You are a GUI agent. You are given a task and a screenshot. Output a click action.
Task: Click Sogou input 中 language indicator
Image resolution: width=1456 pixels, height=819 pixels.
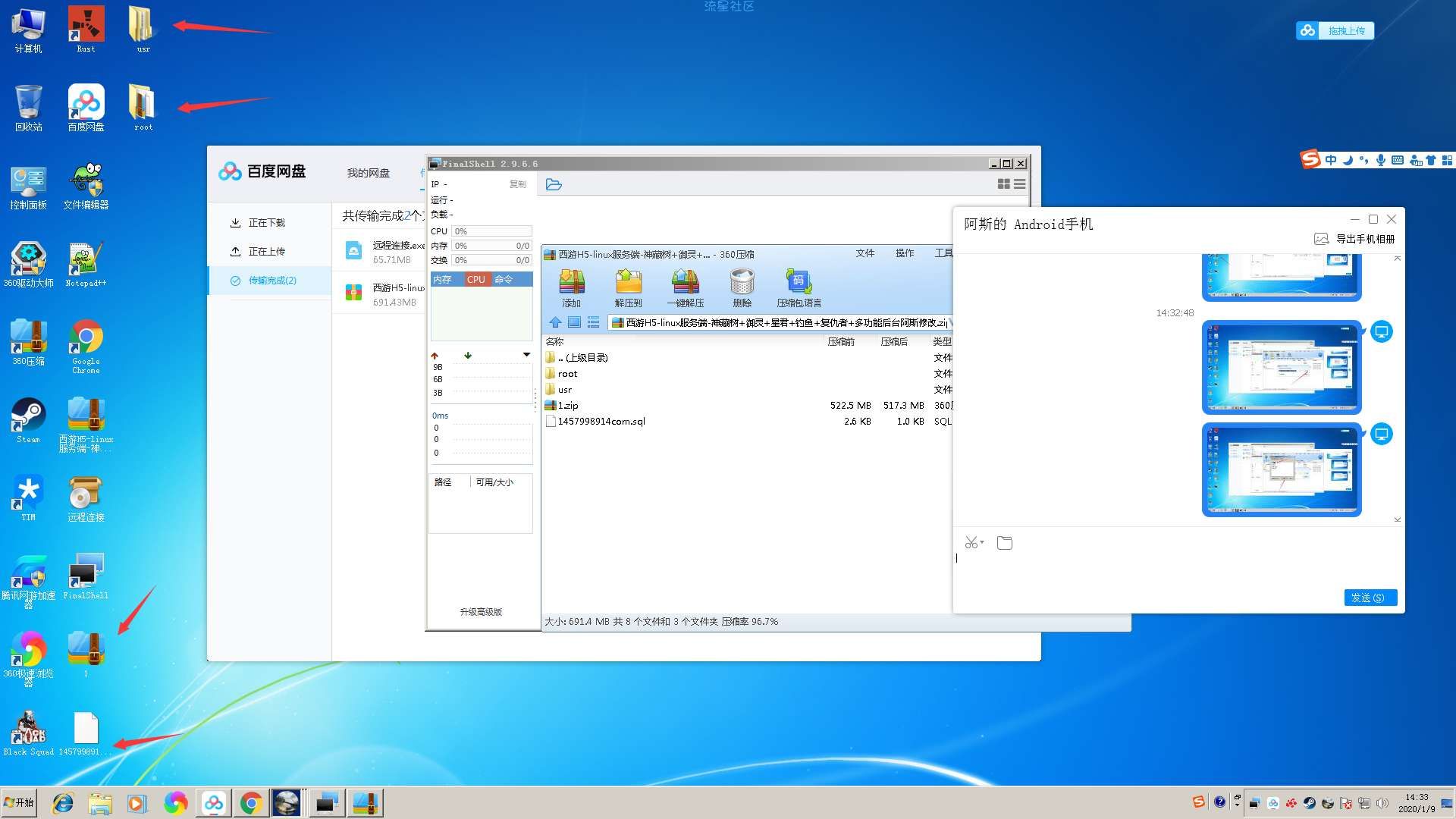[x=1331, y=160]
